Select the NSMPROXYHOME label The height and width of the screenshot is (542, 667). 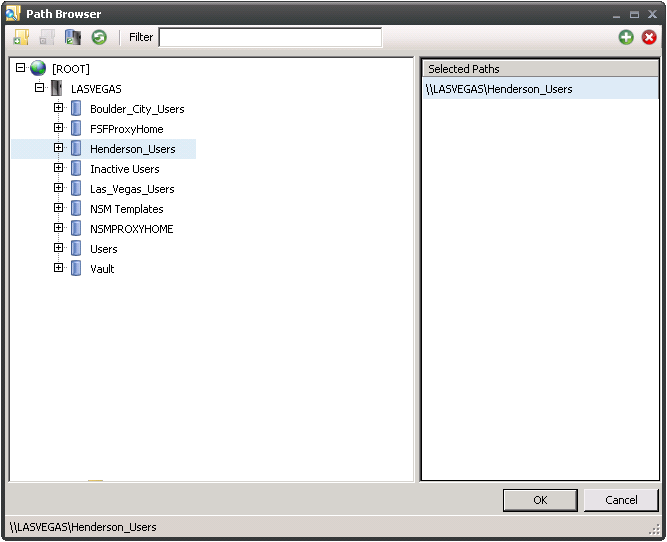[131, 229]
